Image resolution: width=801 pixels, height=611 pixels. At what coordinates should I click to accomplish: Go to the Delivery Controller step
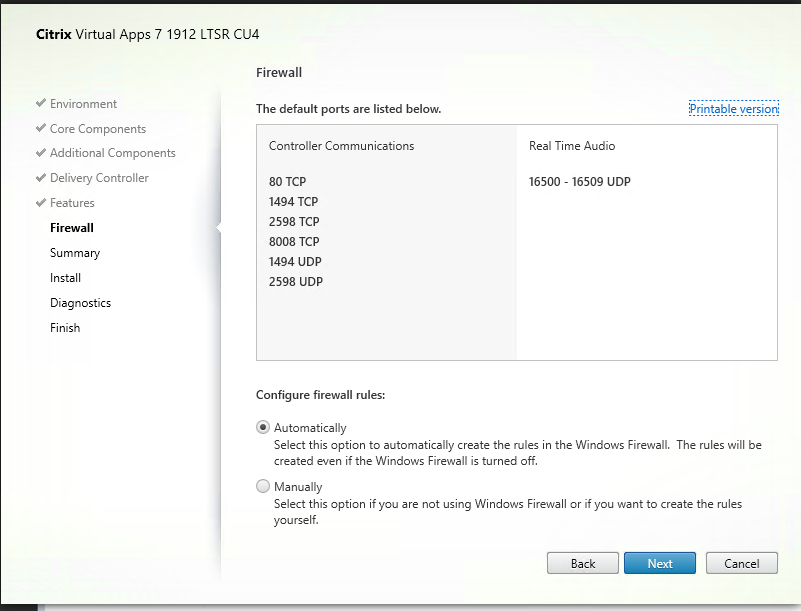[x=99, y=178]
